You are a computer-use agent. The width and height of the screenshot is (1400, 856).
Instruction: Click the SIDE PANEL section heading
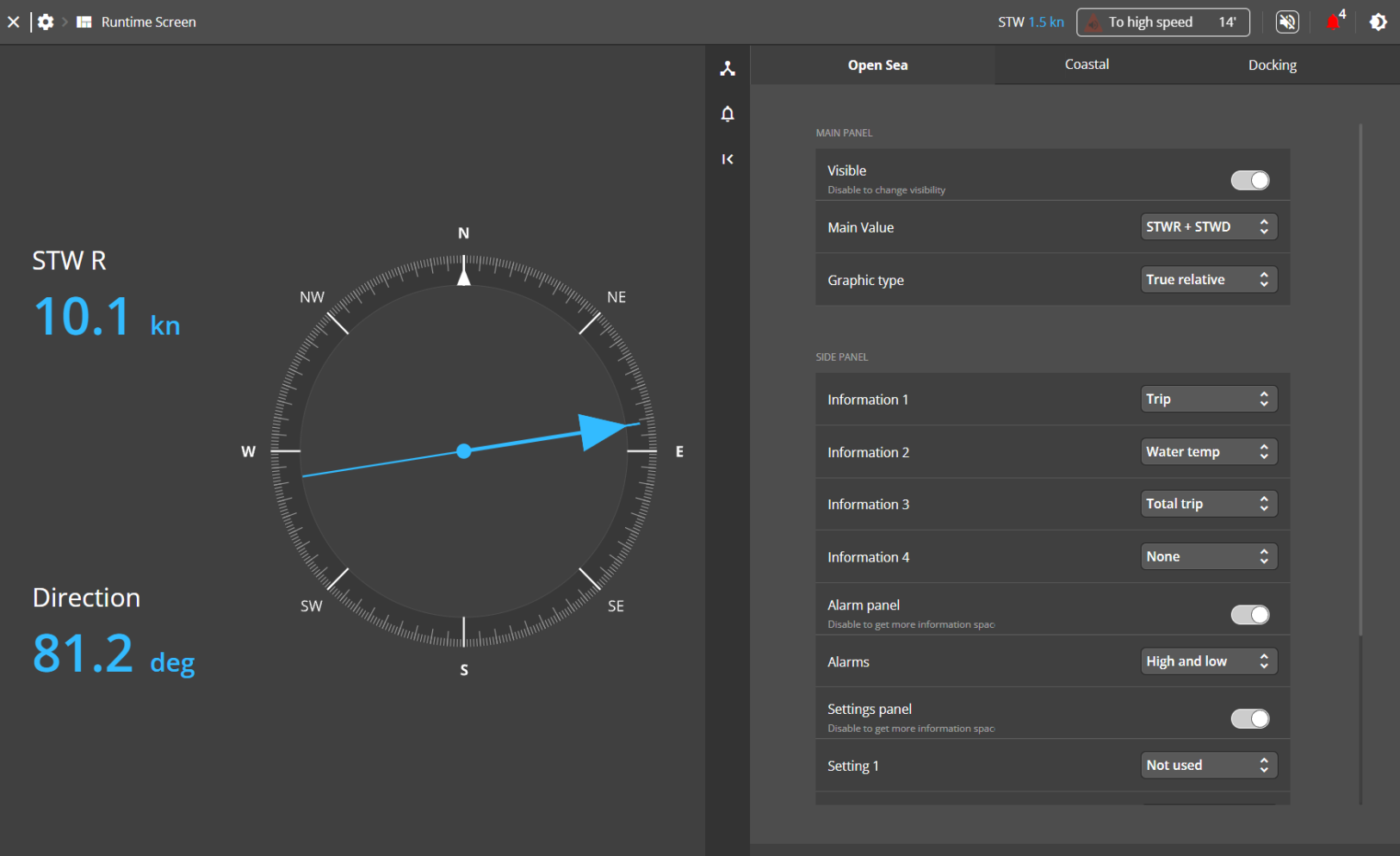click(x=842, y=357)
